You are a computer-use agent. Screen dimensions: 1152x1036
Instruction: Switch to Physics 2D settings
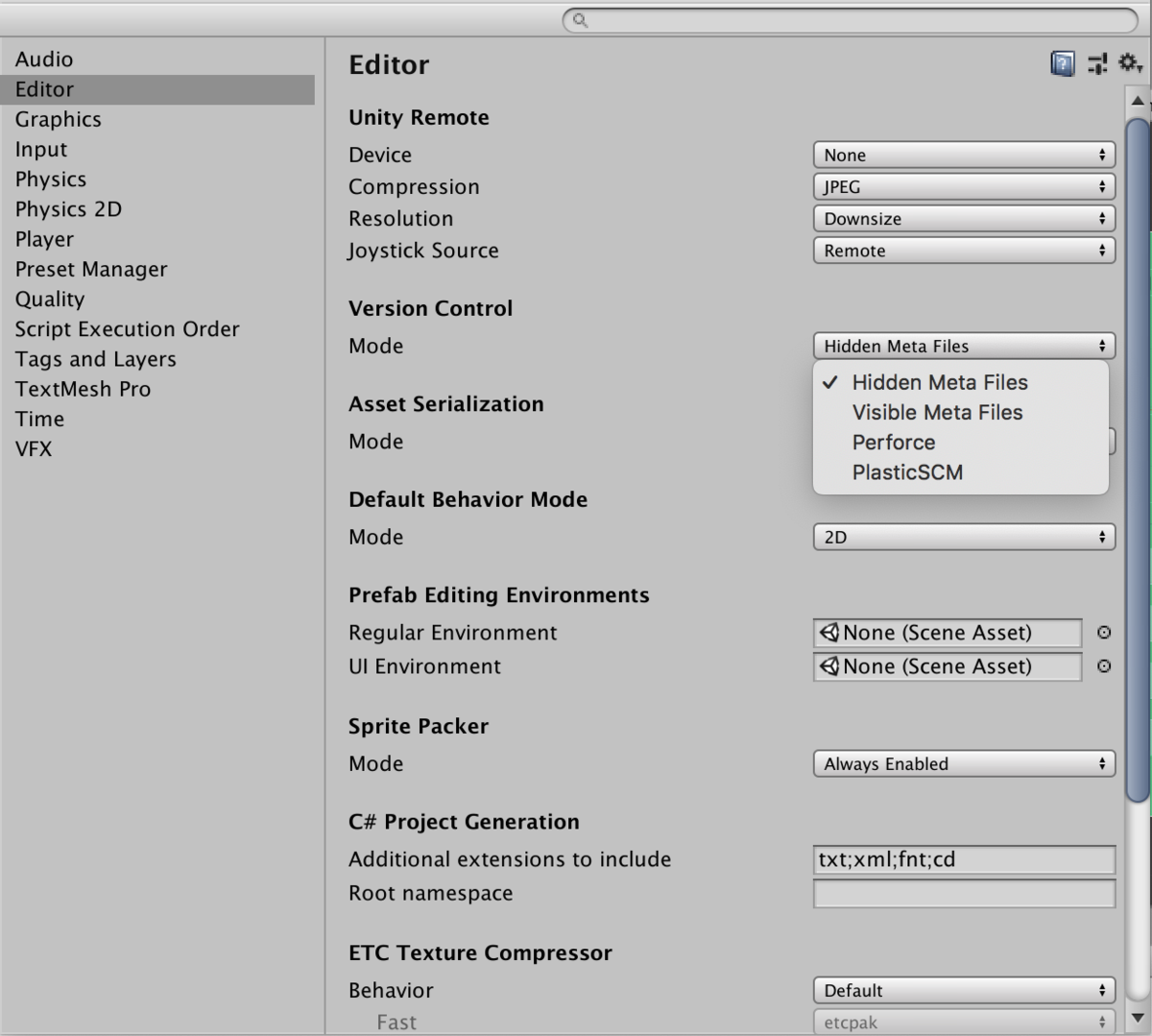point(67,208)
